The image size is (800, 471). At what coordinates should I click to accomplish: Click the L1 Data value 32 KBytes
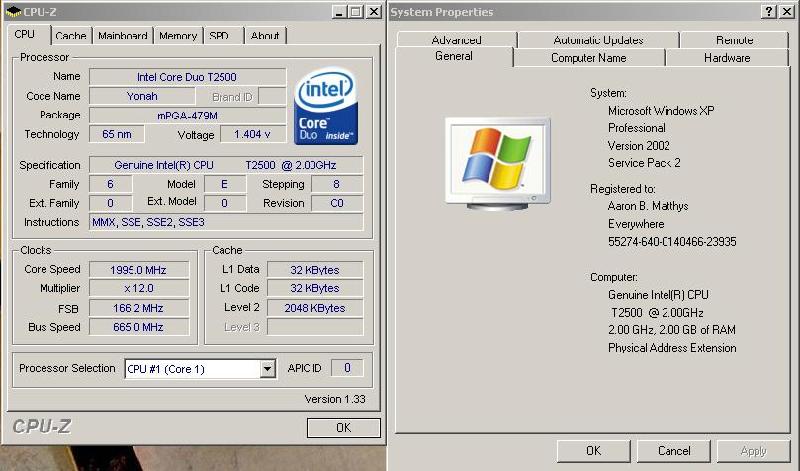[x=315, y=269]
